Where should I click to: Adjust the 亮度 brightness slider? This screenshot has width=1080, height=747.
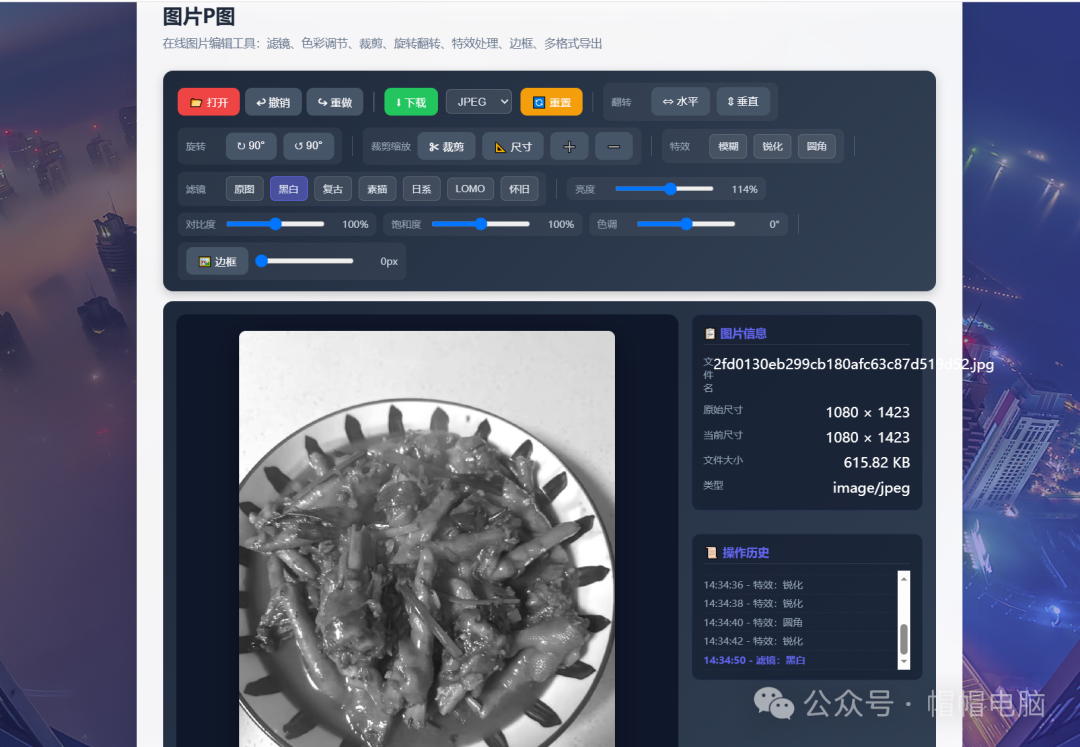(664, 189)
